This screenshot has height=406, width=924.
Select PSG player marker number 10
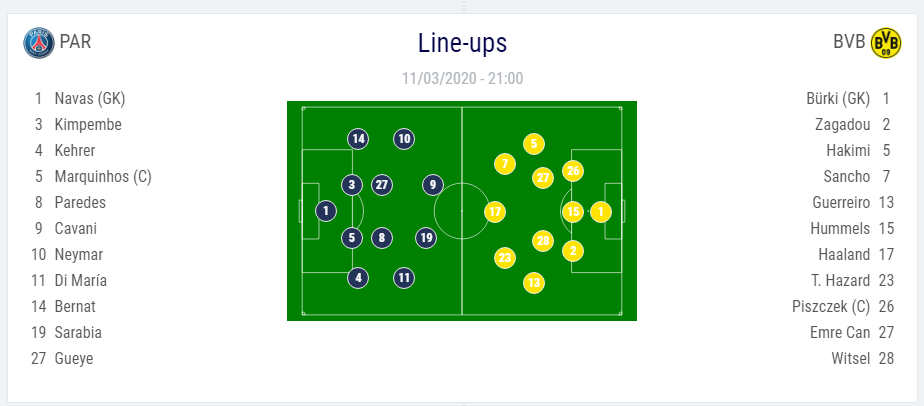404,139
